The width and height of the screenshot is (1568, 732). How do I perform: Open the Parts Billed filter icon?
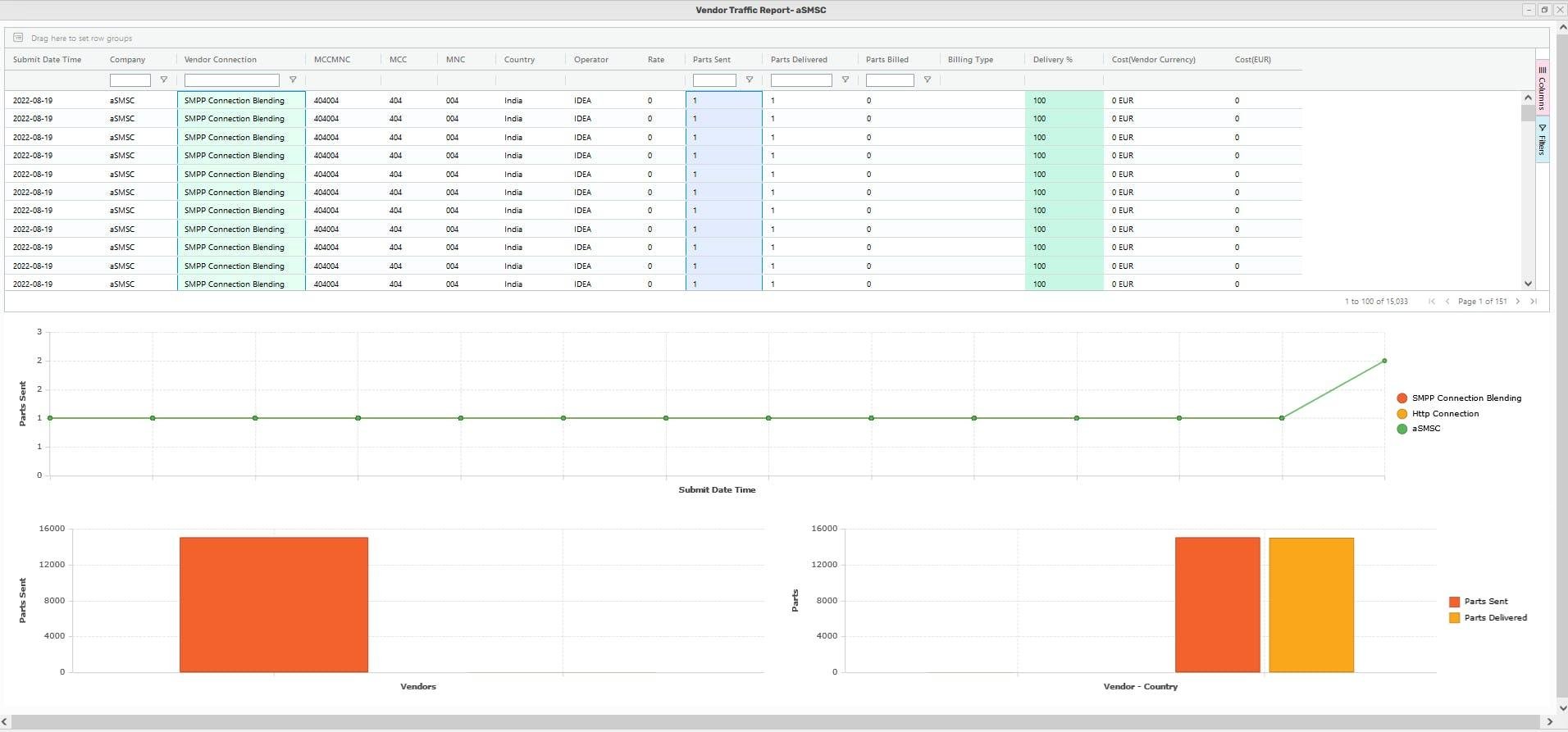pyautogui.click(x=927, y=80)
